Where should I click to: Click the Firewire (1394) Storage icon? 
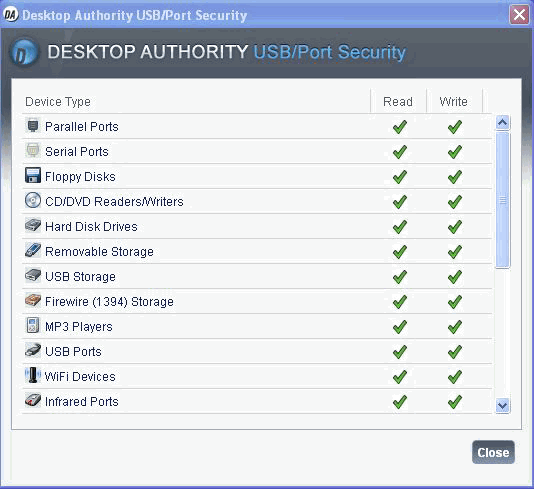coord(33,300)
